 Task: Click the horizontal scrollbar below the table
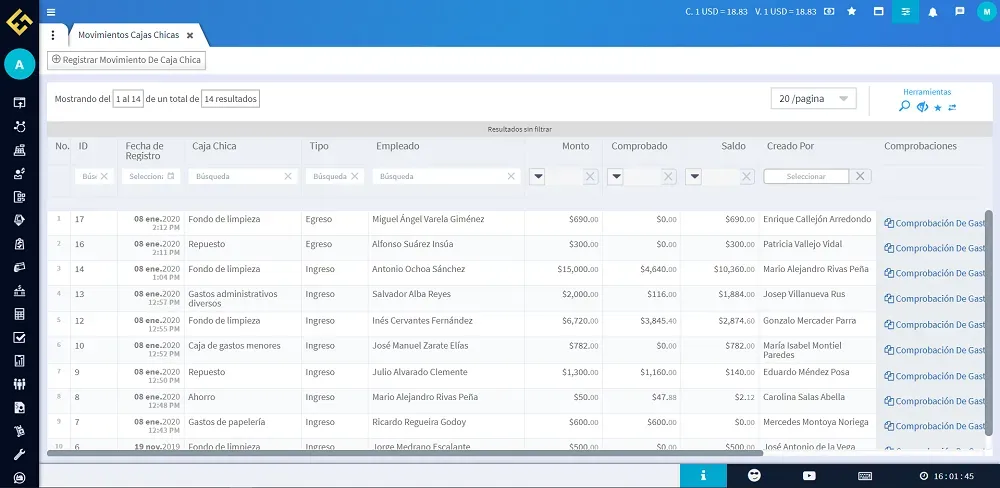[x=400, y=453]
